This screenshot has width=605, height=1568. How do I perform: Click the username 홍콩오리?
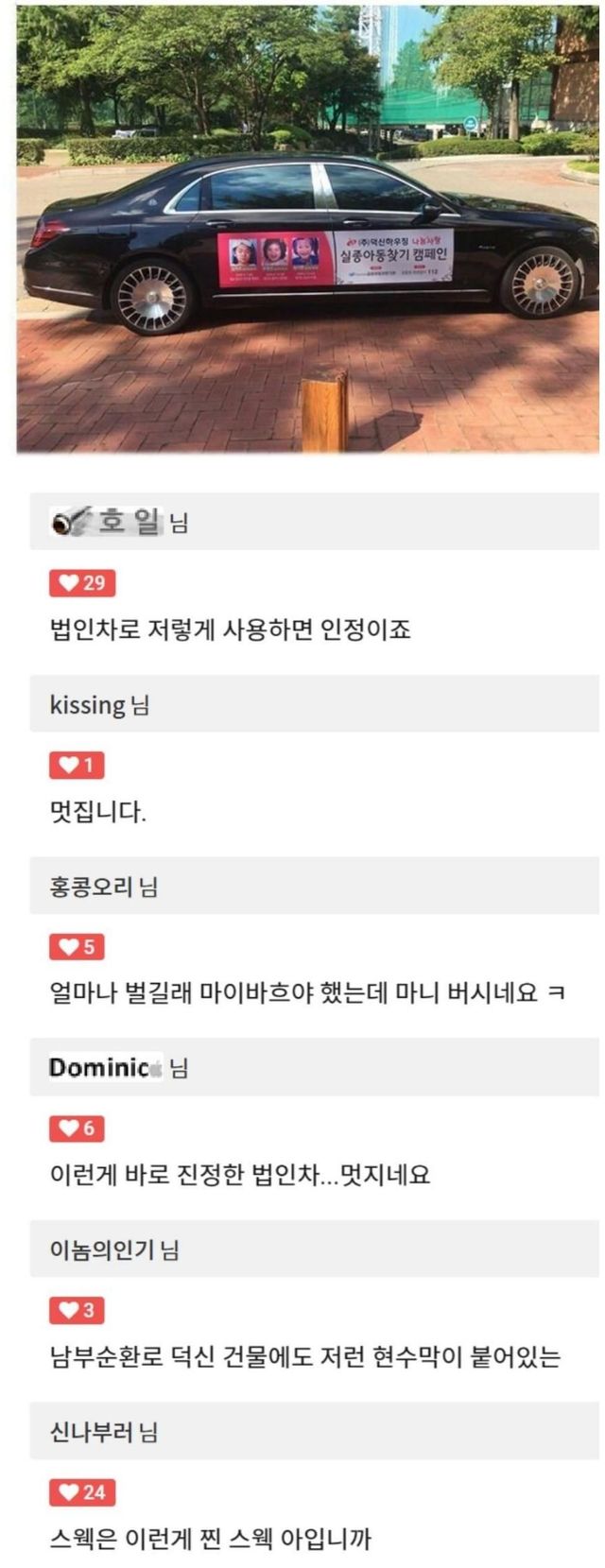click(x=92, y=887)
